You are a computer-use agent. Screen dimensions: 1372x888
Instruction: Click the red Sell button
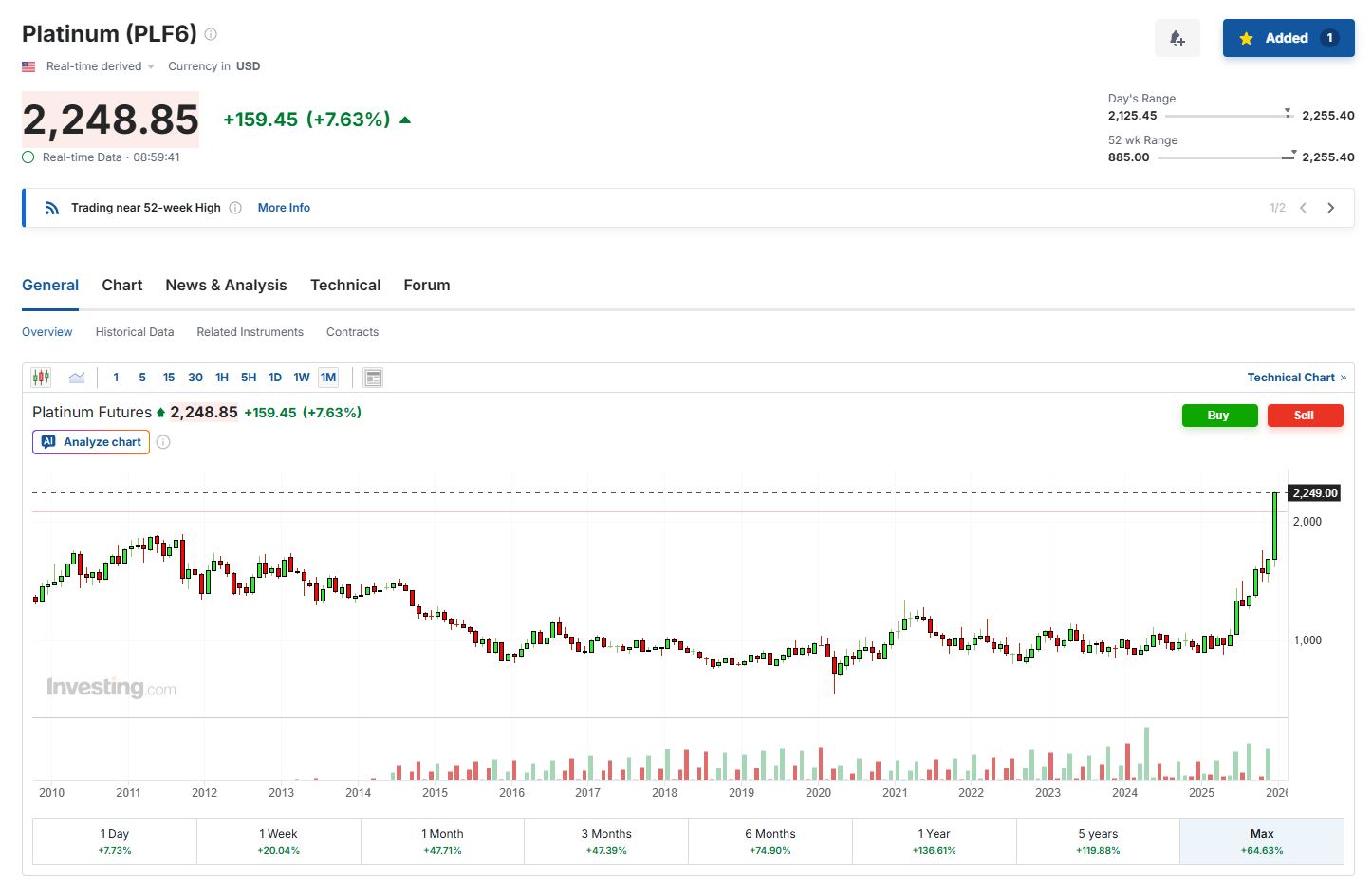point(1305,416)
